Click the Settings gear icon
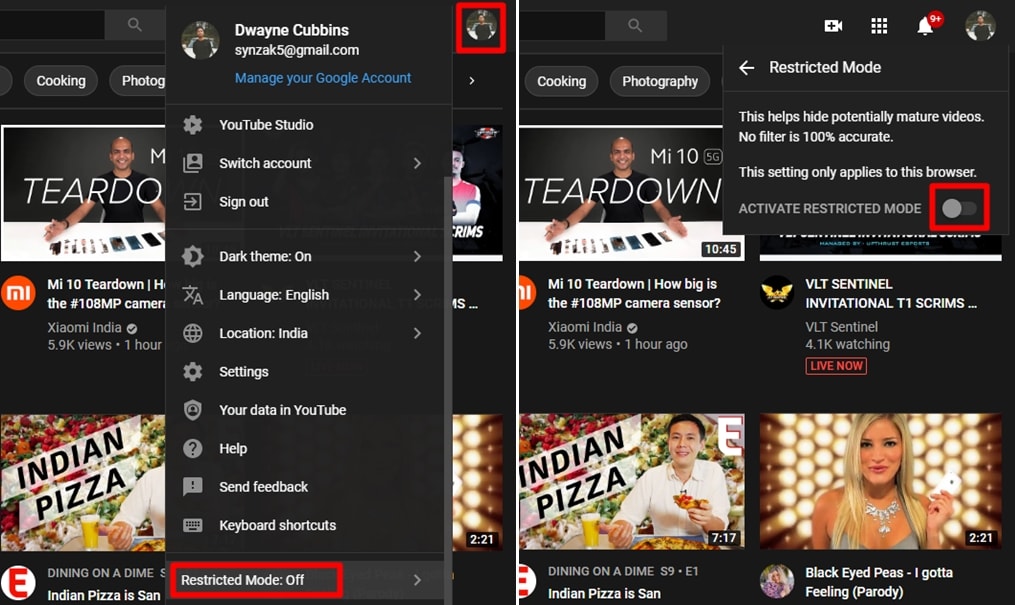The image size is (1015, 605). point(193,371)
